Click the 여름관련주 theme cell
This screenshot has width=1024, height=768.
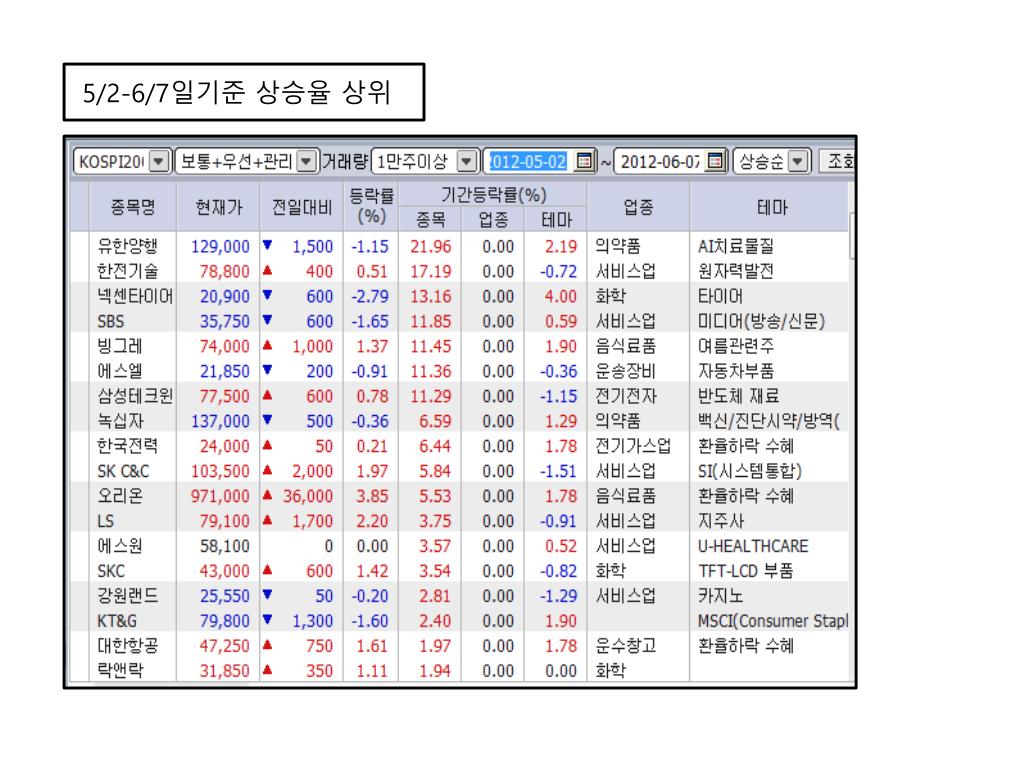pos(735,346)
